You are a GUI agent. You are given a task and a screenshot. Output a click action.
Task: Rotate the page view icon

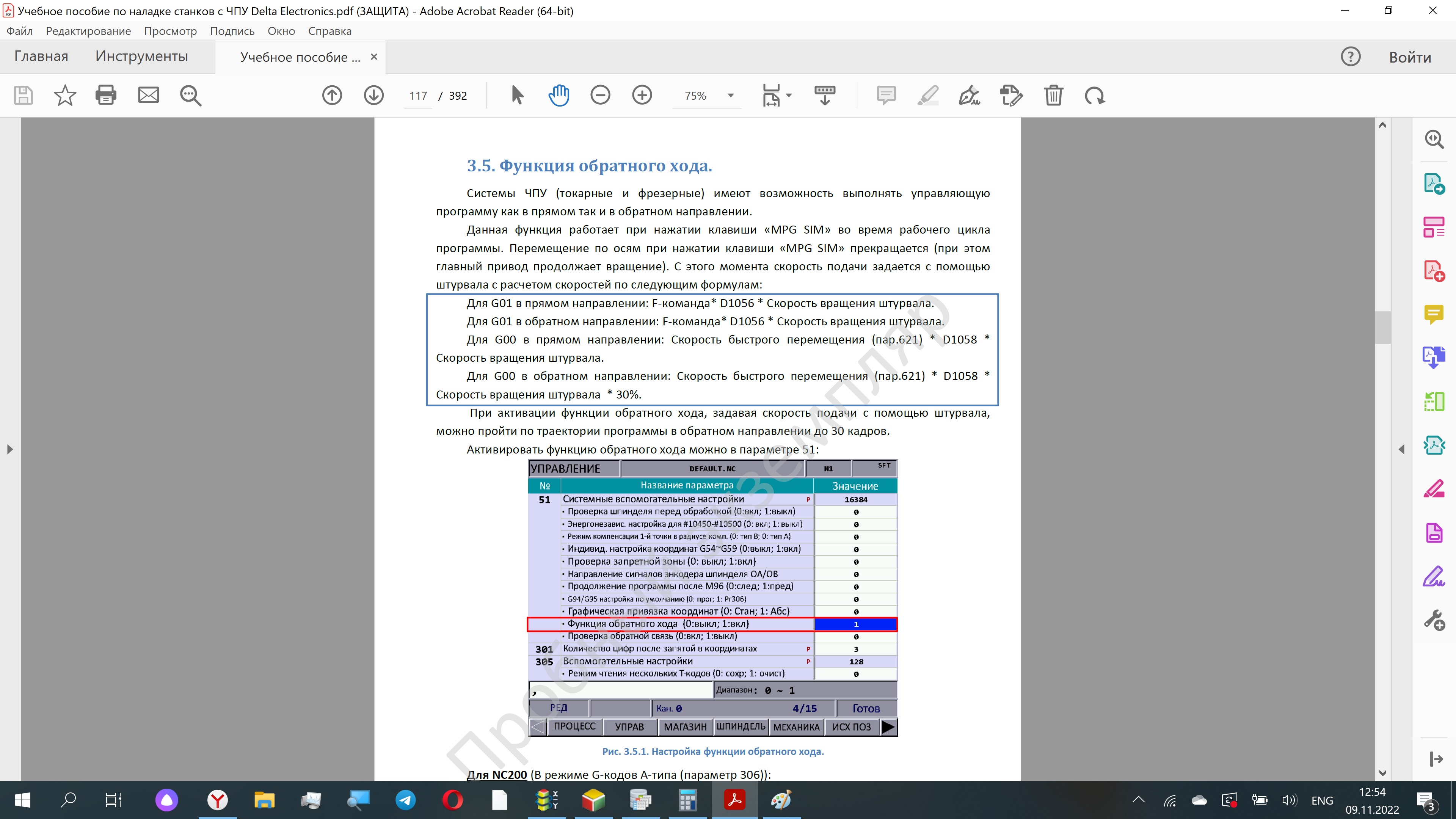(x=1094, y=95)
